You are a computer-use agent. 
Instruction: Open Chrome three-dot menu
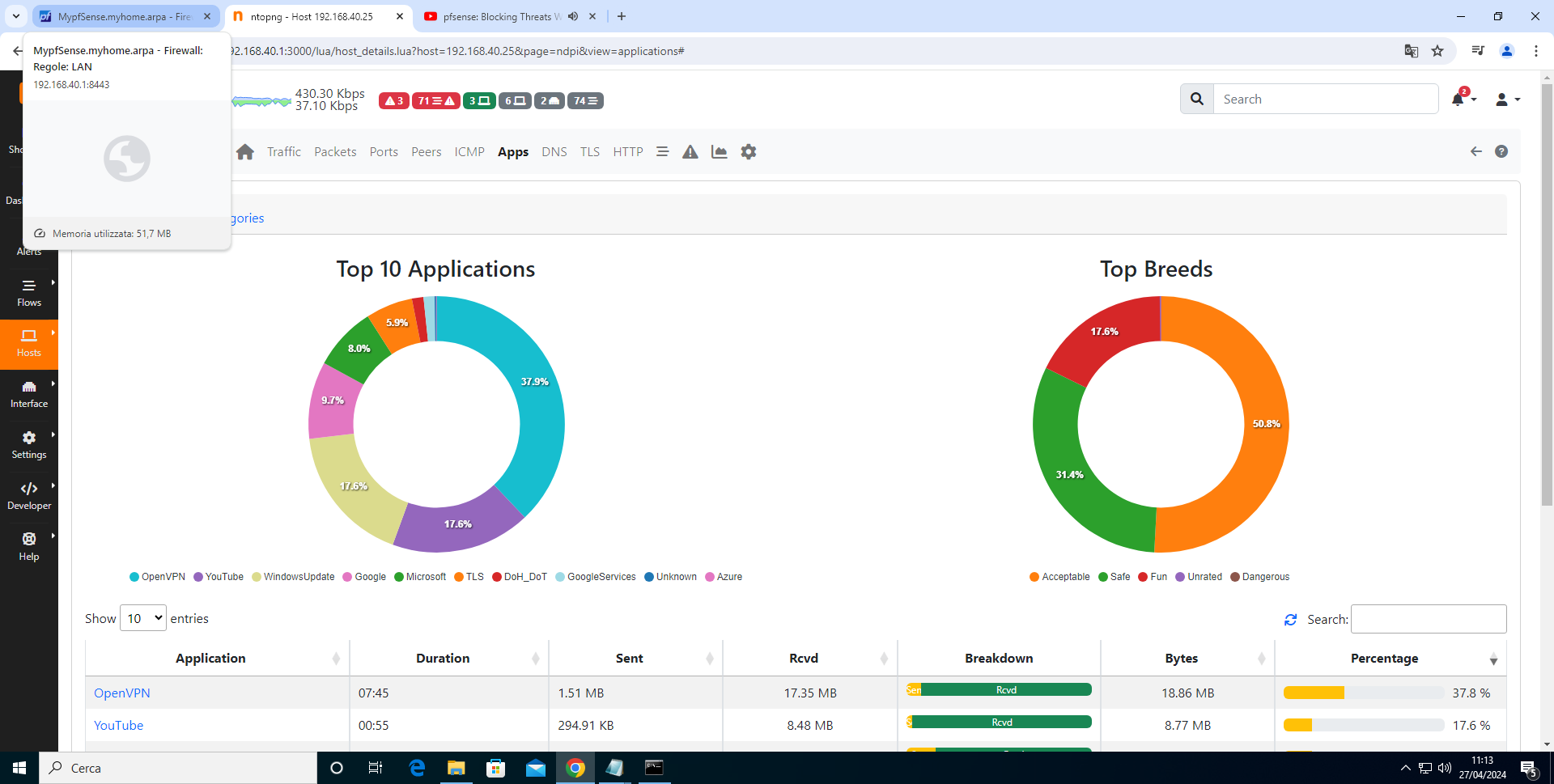[1536, 51]
